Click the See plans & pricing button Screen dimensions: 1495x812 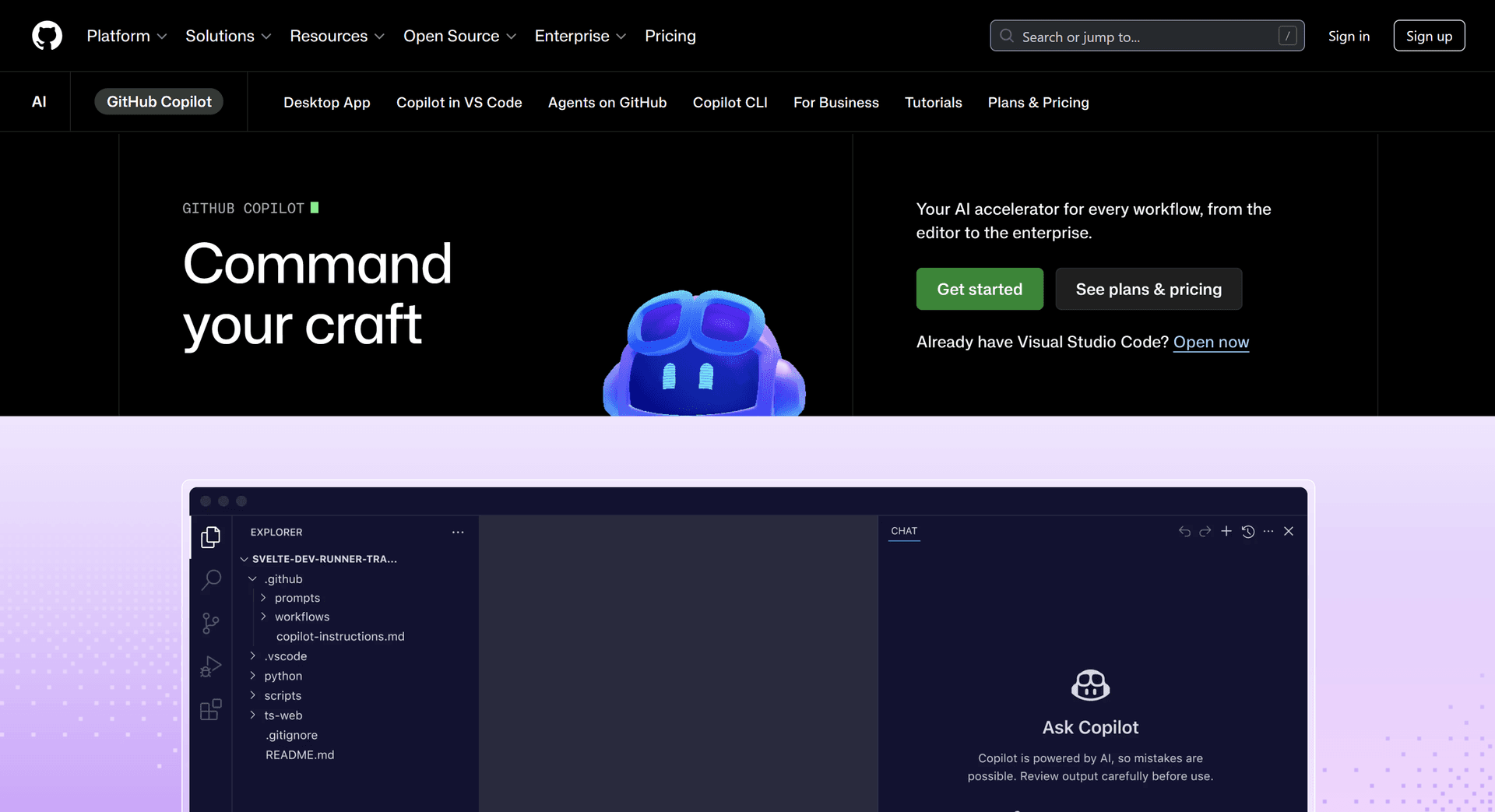point(1149,289)
